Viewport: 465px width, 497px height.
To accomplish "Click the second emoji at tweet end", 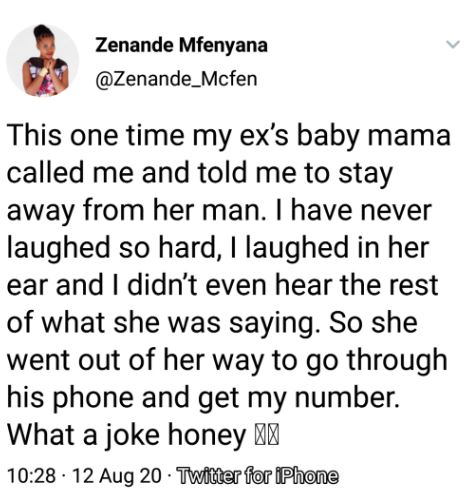I will click(273, 436).
